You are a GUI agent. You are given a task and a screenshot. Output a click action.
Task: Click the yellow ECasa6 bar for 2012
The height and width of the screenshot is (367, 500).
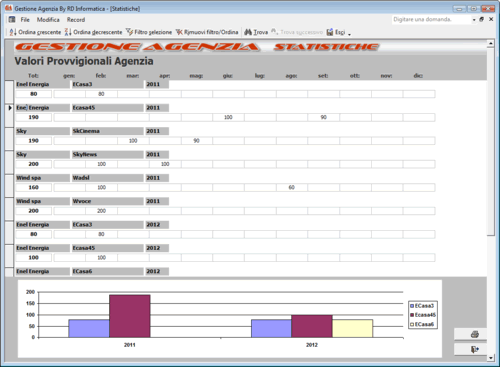point(352,328)
